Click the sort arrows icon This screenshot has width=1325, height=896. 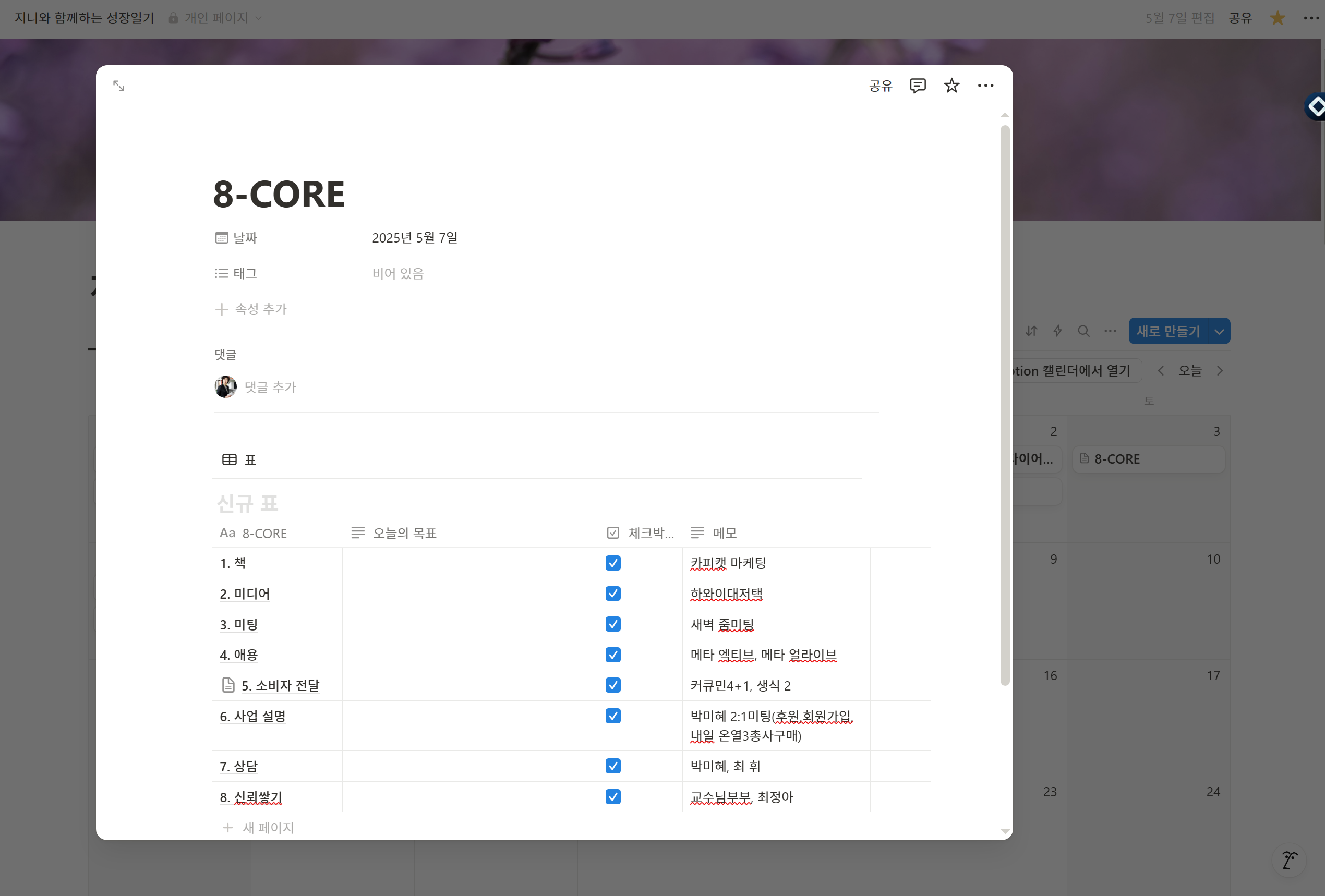pyautogui.click(x=1031, y=331)
